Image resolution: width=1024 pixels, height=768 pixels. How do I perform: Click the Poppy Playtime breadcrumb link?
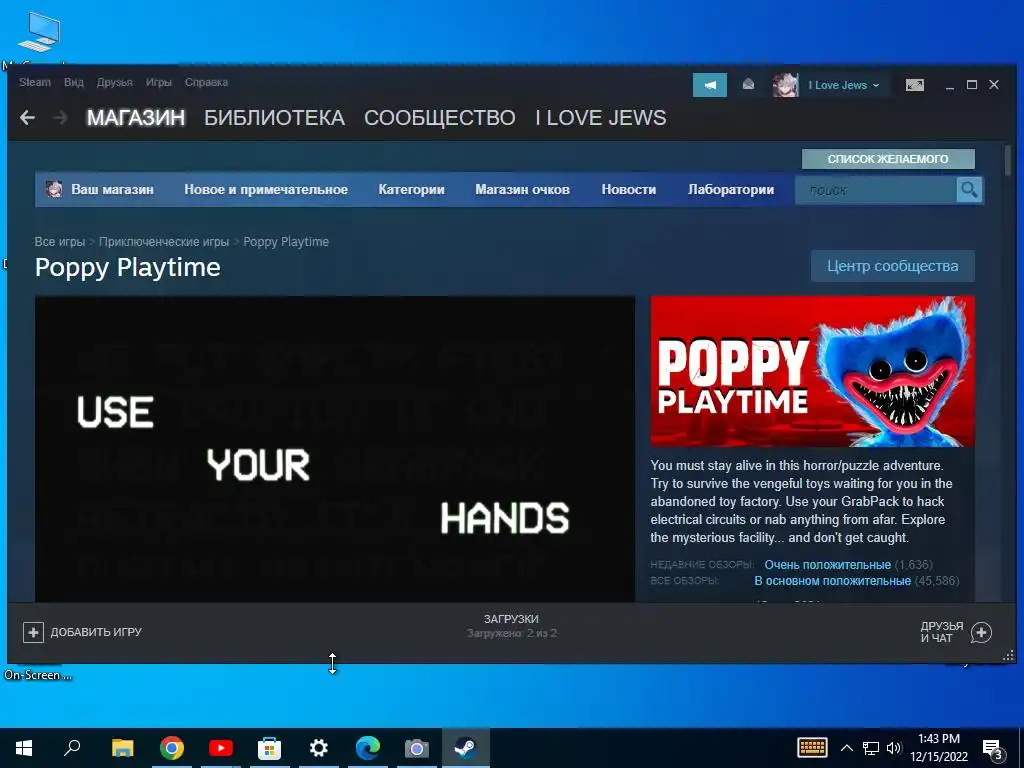pos(286,242)
